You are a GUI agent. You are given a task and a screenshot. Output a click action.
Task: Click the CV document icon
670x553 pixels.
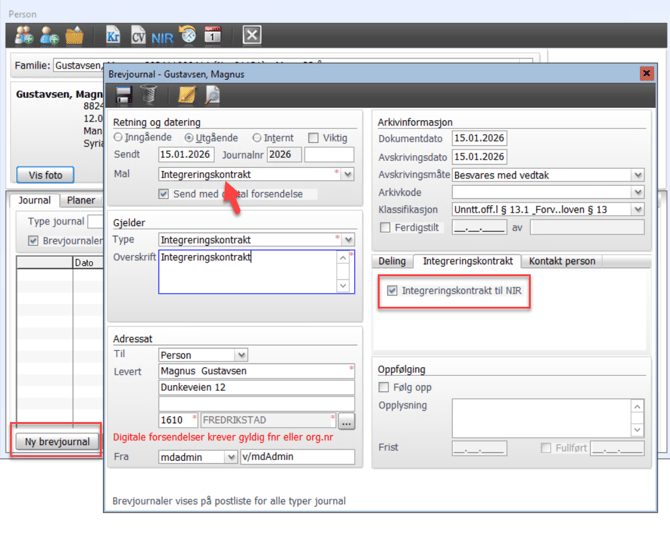pos(138,37)
